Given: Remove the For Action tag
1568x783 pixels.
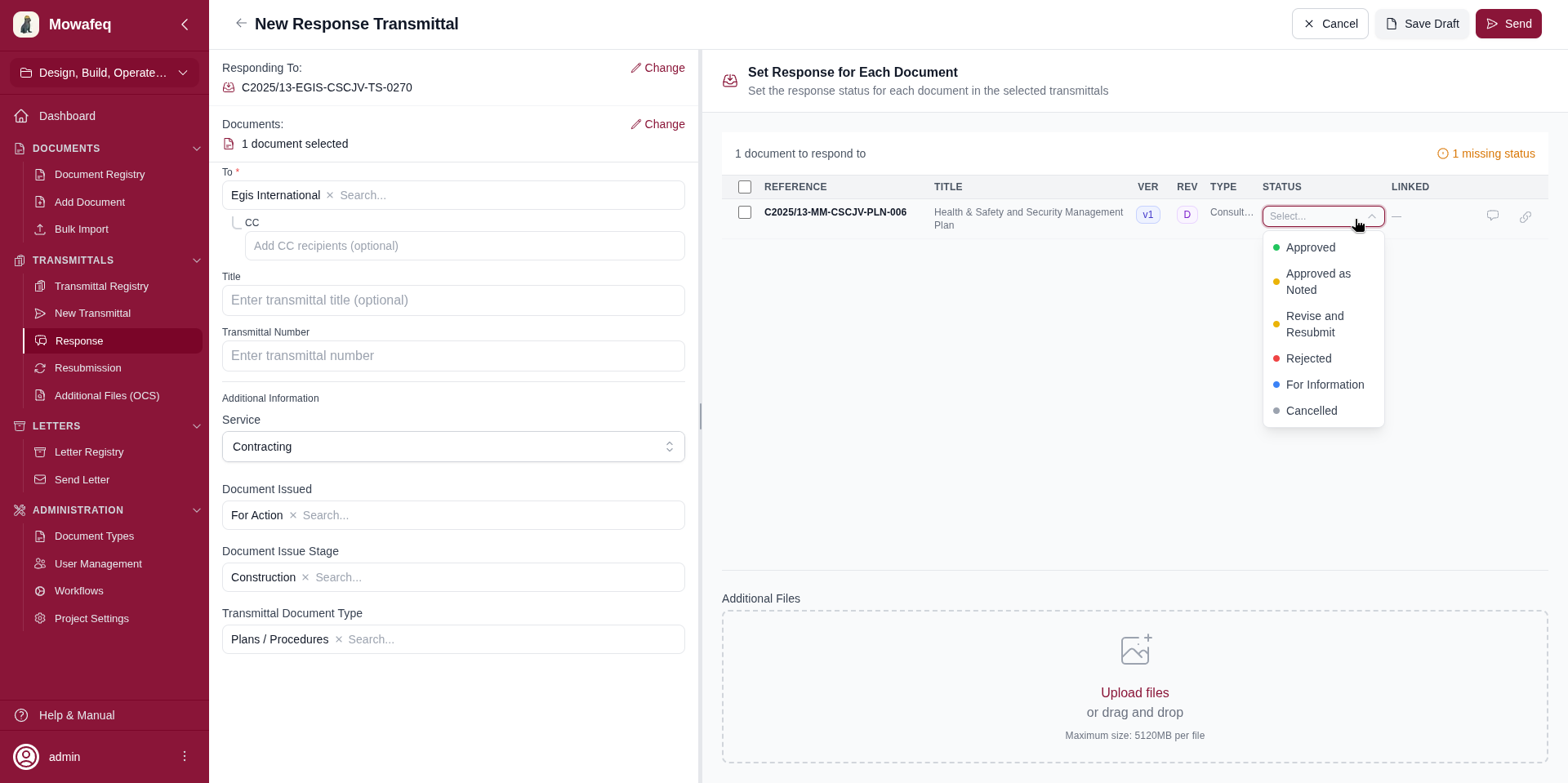Looking at the screenshot, I should (x=293, y=515).
